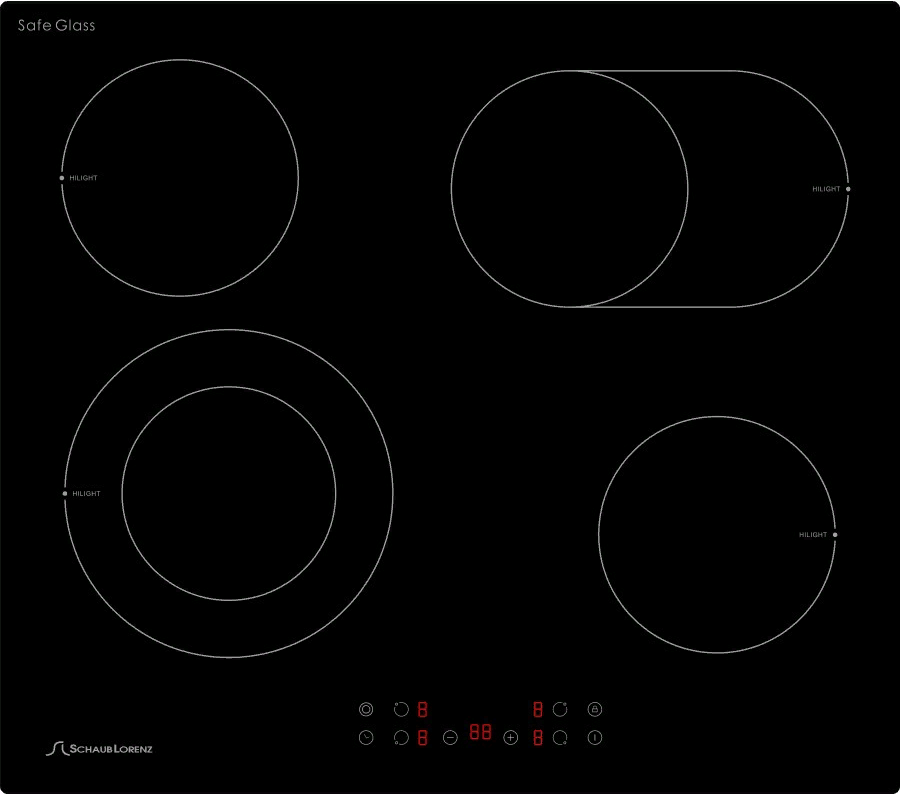Viewport: 900px width, 795px height.
Task: Toggle the power on/off button
Action: click(595, 738)
